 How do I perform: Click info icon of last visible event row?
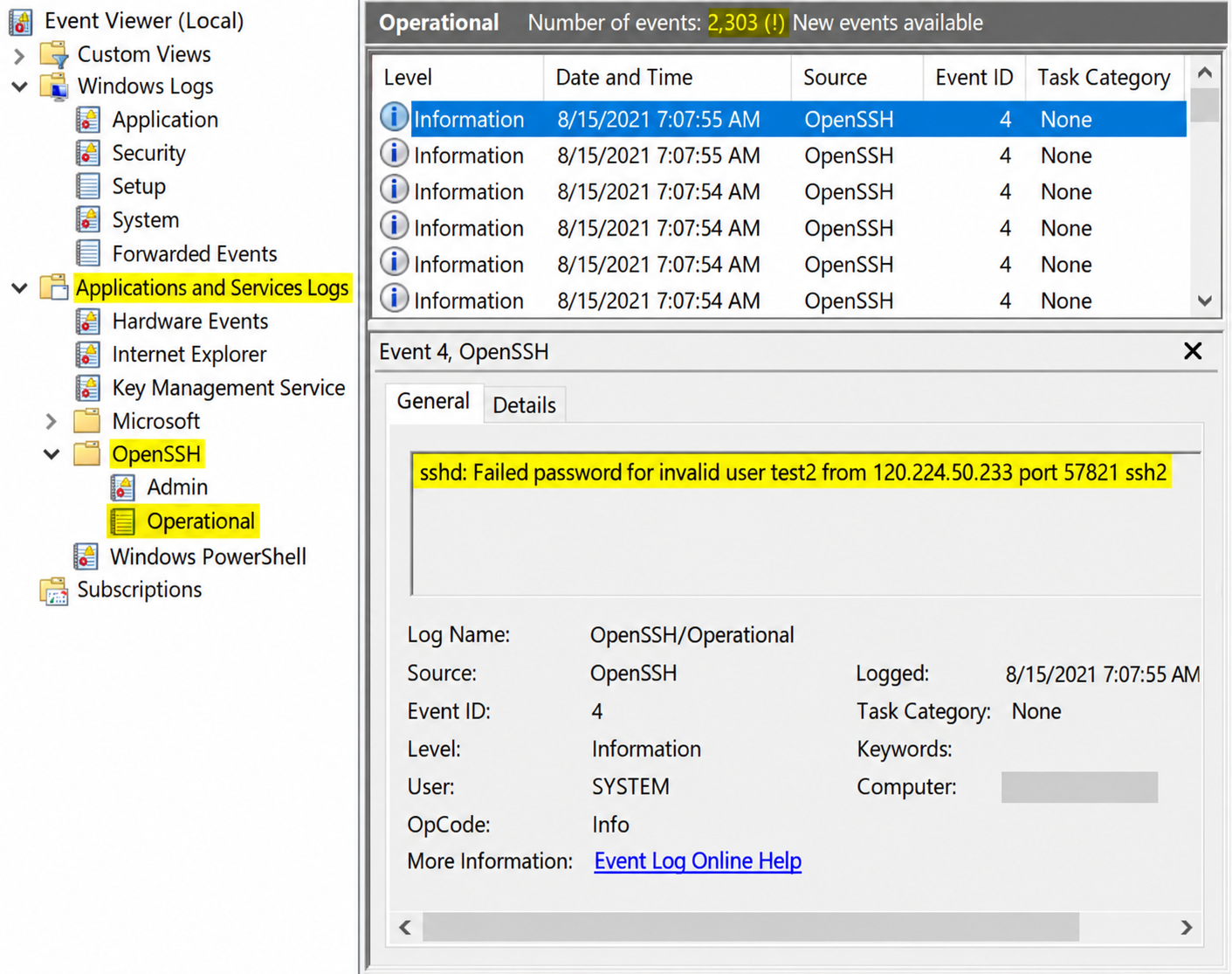click(394, 299)
